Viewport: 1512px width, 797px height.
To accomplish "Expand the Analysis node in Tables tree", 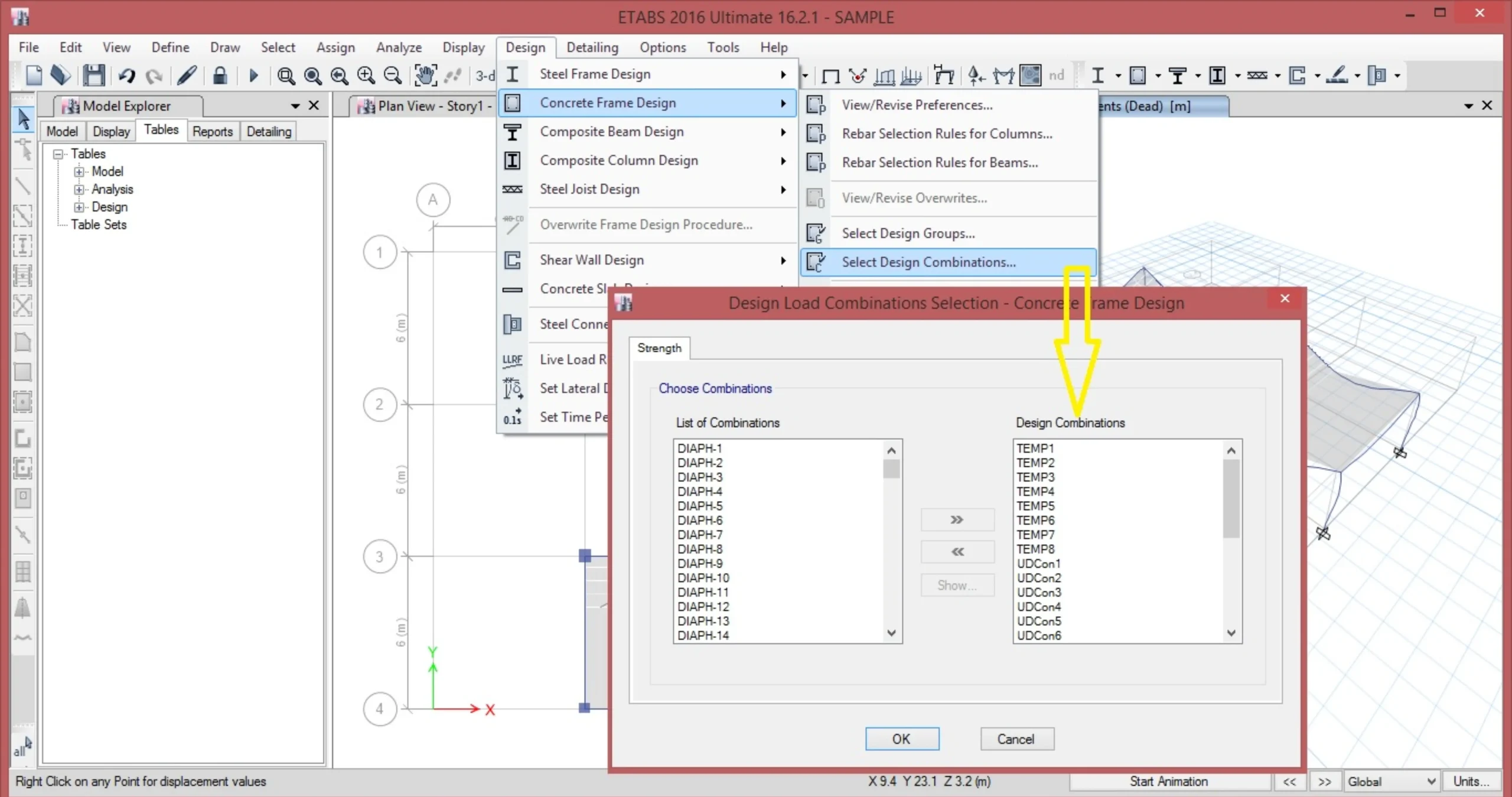I will coord(79,190).
